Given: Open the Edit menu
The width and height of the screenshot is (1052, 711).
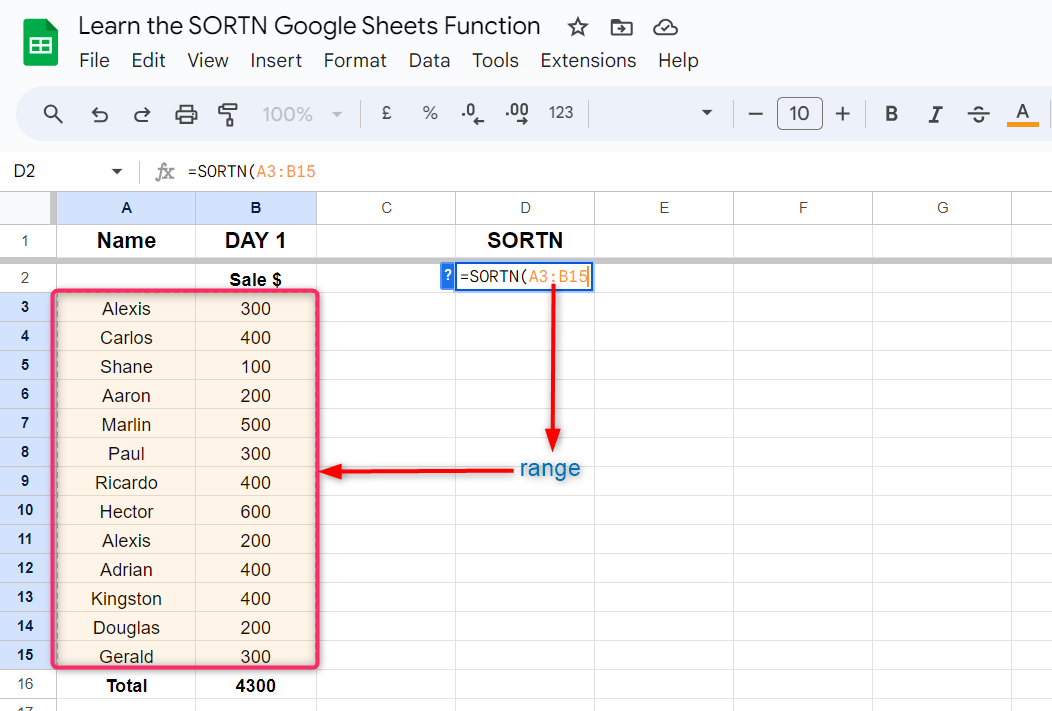Looking at the screenshot, I should coord(148,60).
